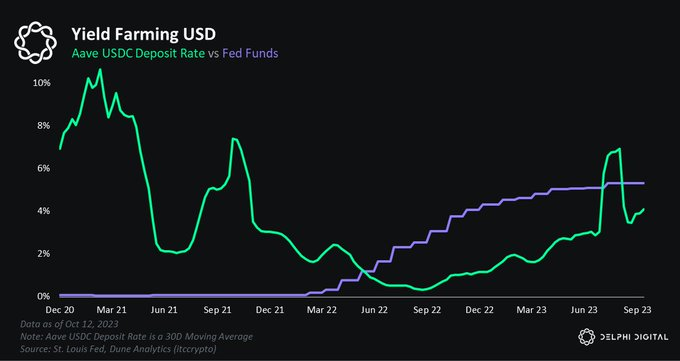Click the Source: St. Louis Fed footnote
The width and height of the screenshot is (680, 361).
(118, 348)
